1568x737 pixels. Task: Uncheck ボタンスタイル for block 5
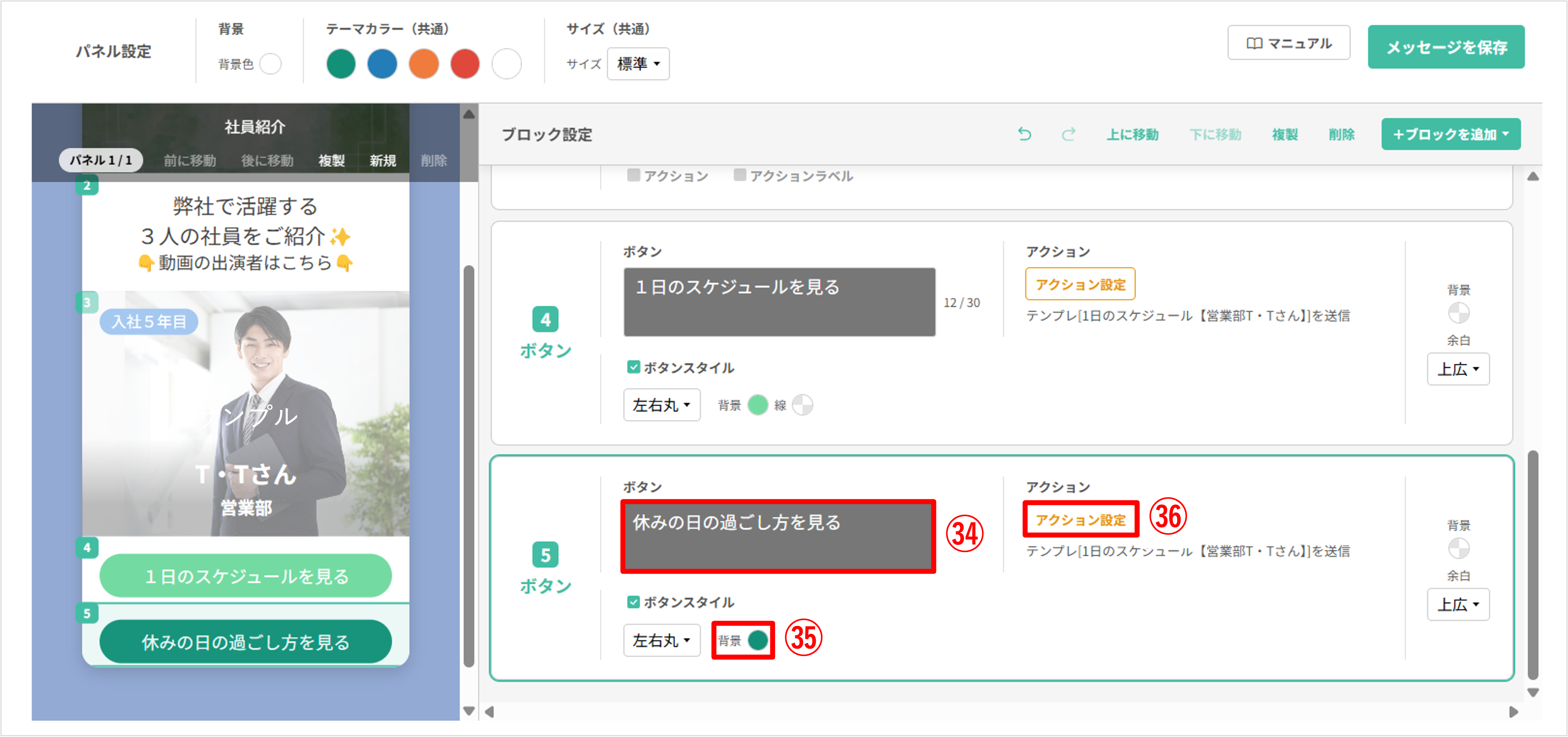[632, 602]
